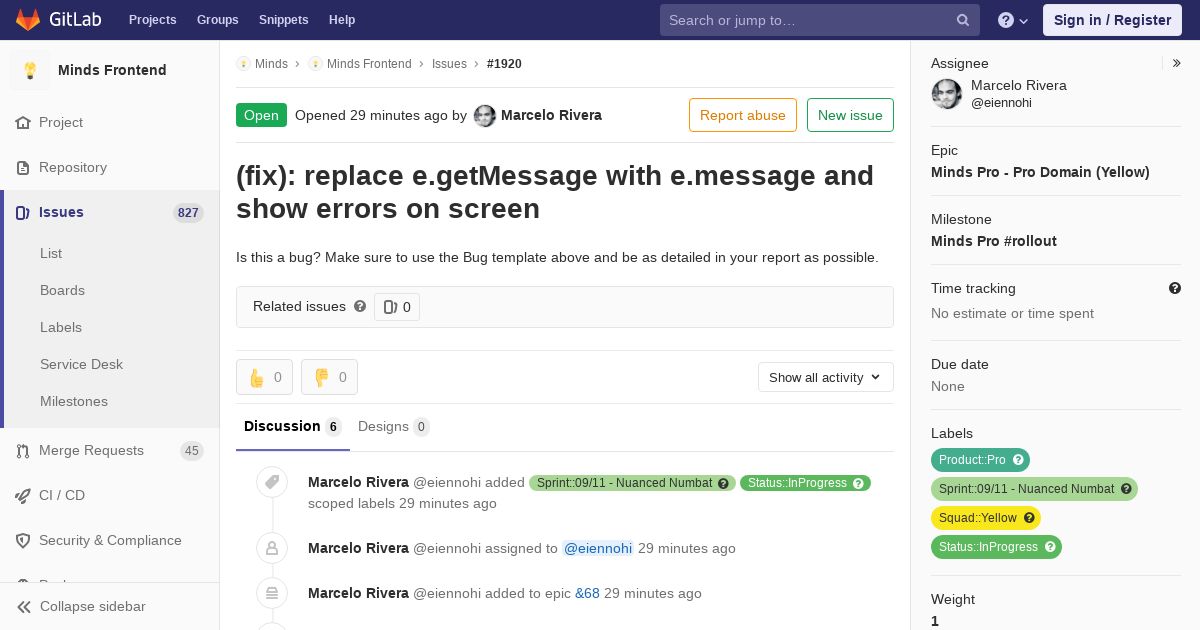Viewport: 1200px width, 630px height.
Task: Click the thumbs up emoji button
Action: (x=264, y=377)
